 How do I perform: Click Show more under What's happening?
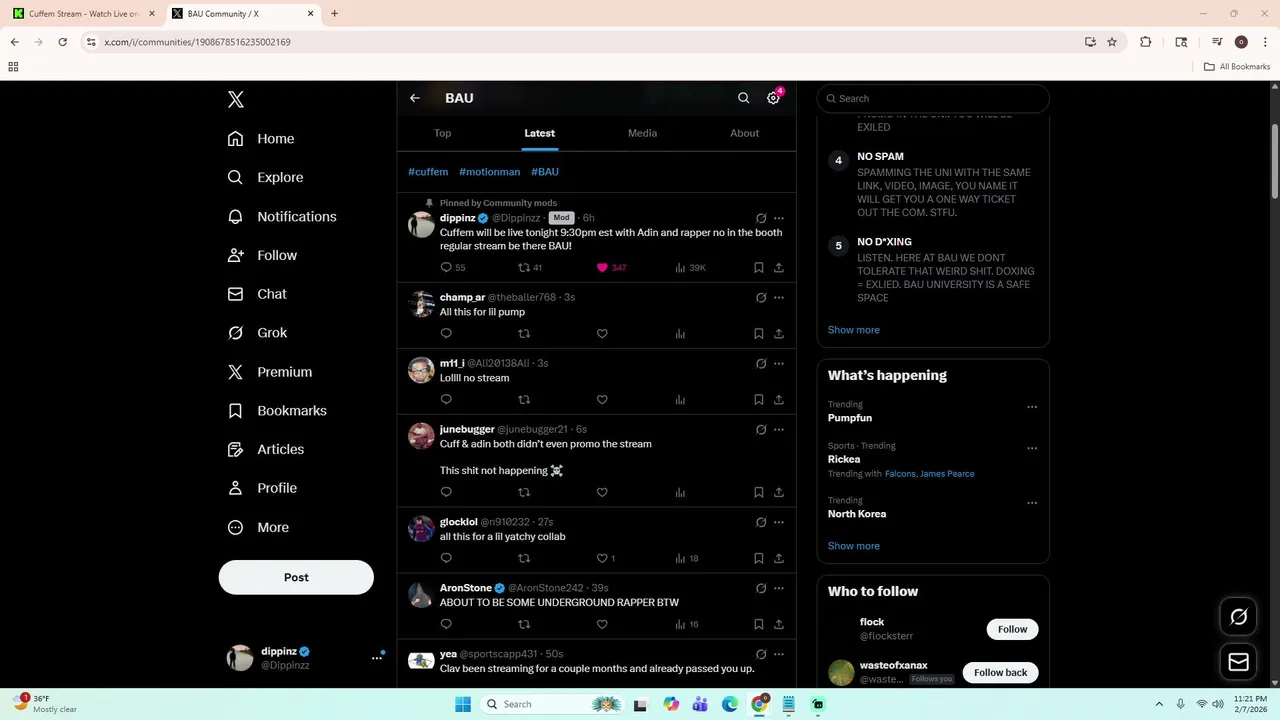pyautogui.click(x=854, y=546)
